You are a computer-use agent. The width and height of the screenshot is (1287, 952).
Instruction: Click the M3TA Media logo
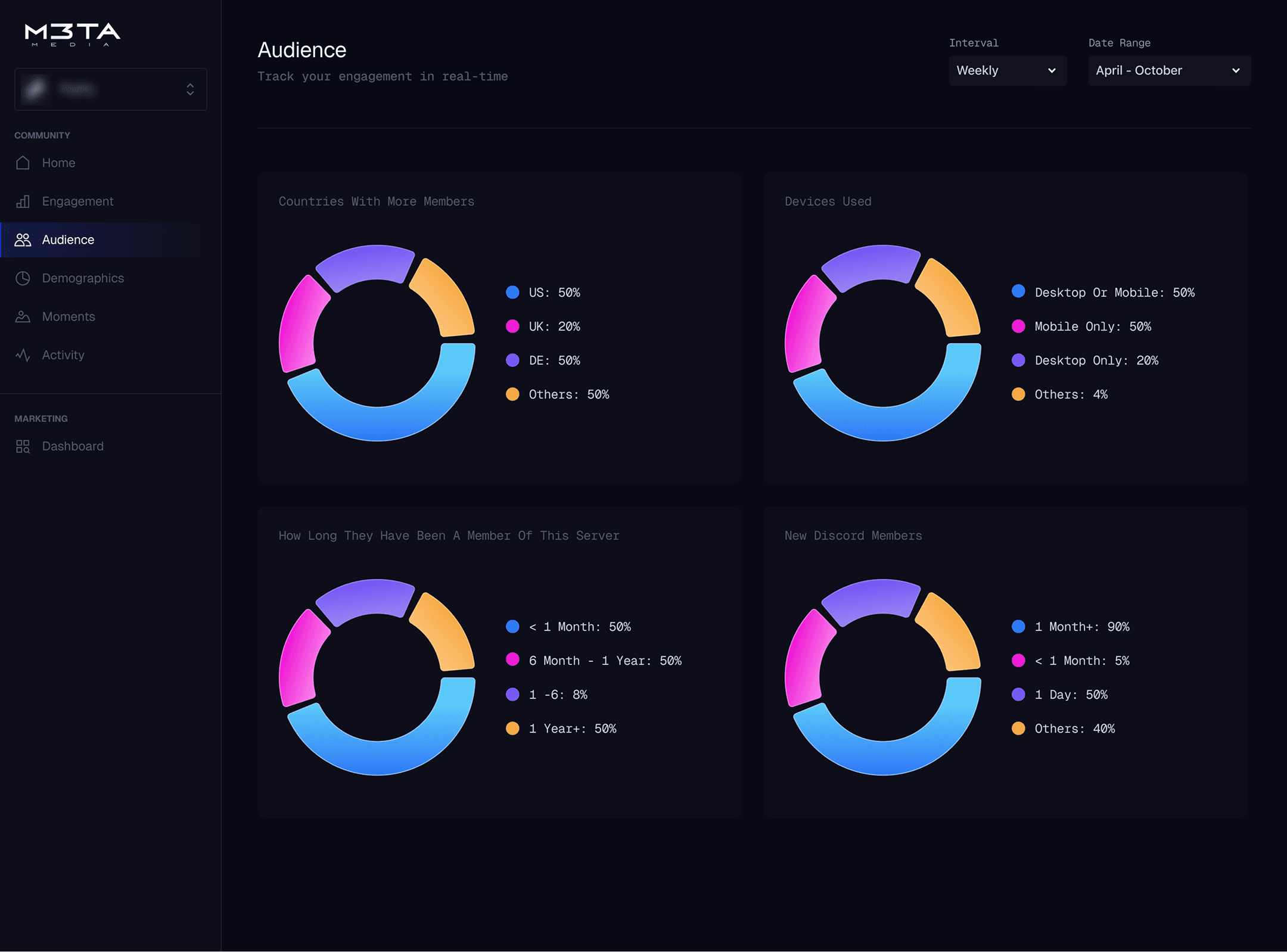coord(72,34)
